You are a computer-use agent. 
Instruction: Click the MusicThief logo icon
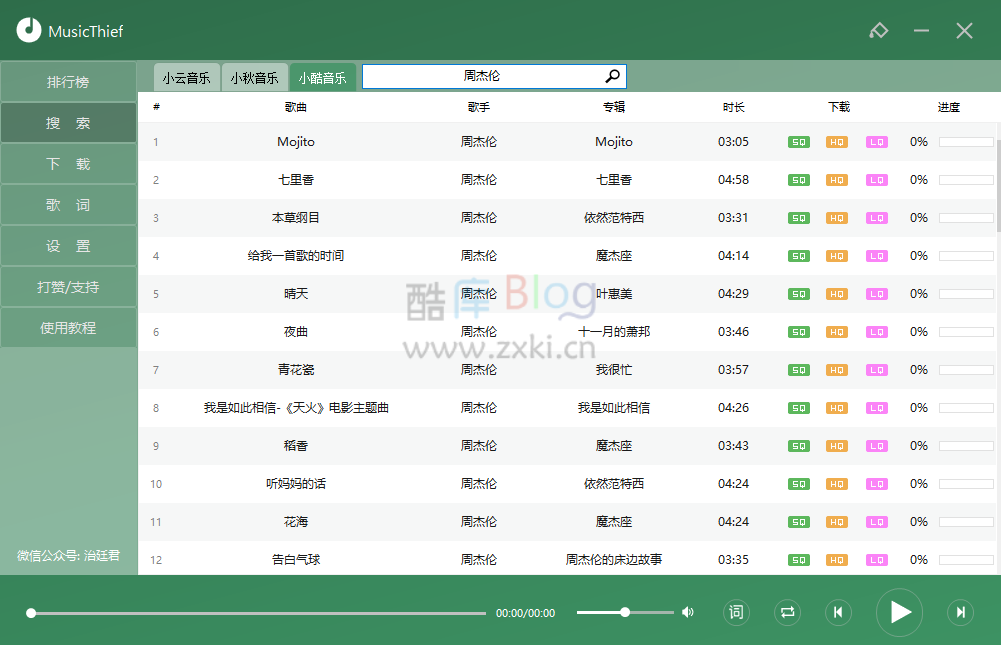point(29,30)
